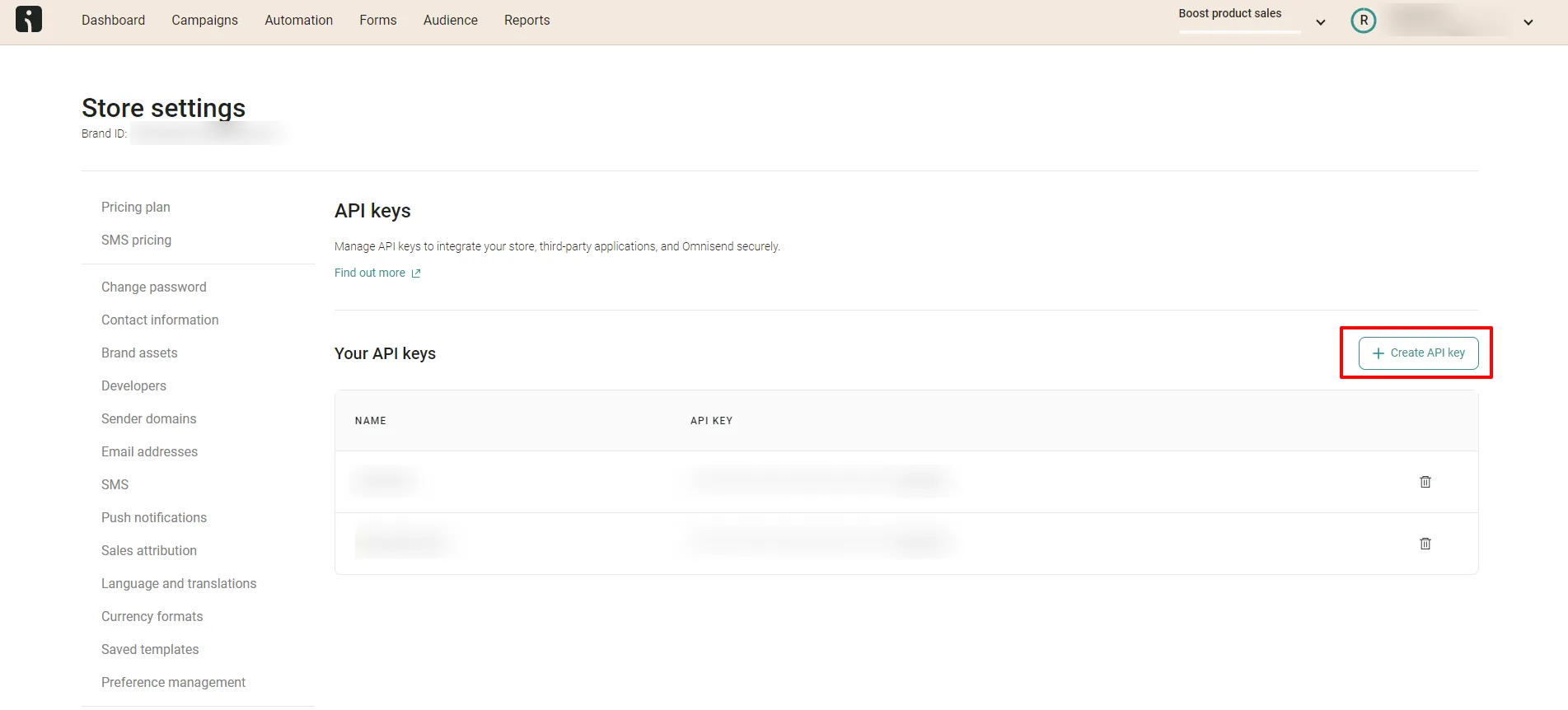Image resolution: width=1568 pixels, height=710 pixels.
Task: Open Contact information settings
Action: tap(160, 320)
